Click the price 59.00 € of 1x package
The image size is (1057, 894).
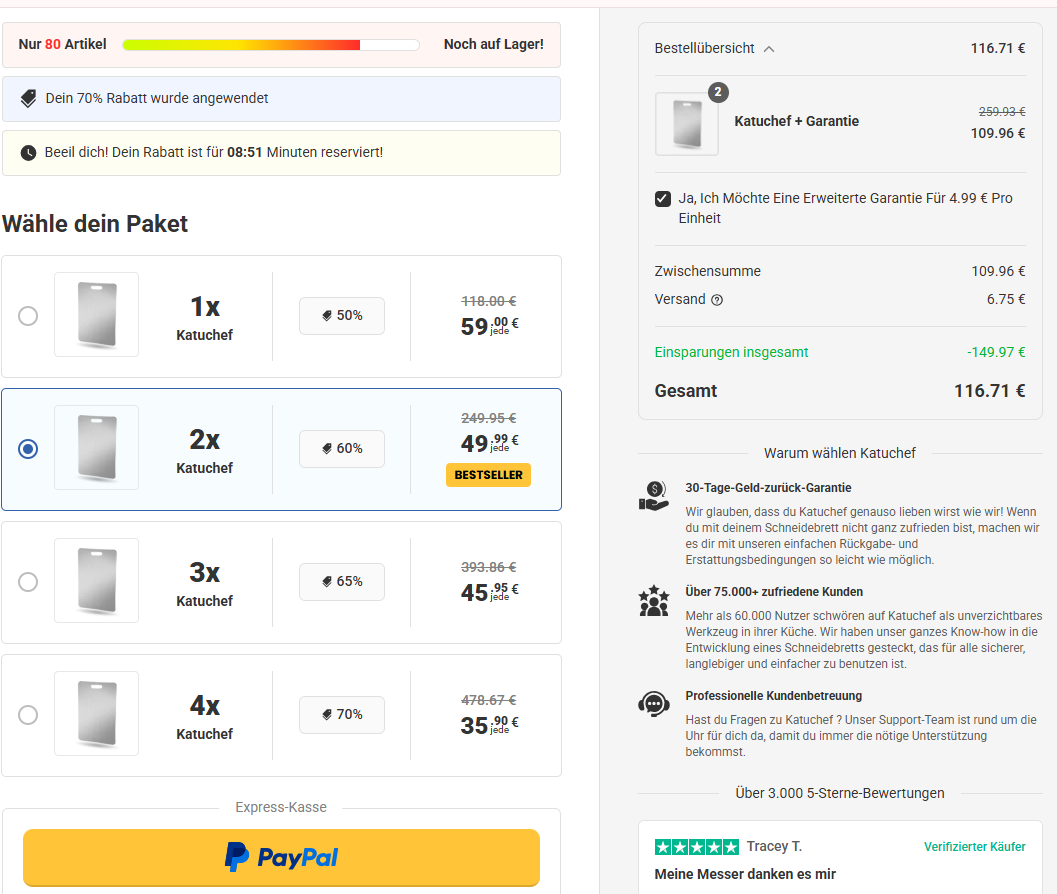(x=489, y=326)
